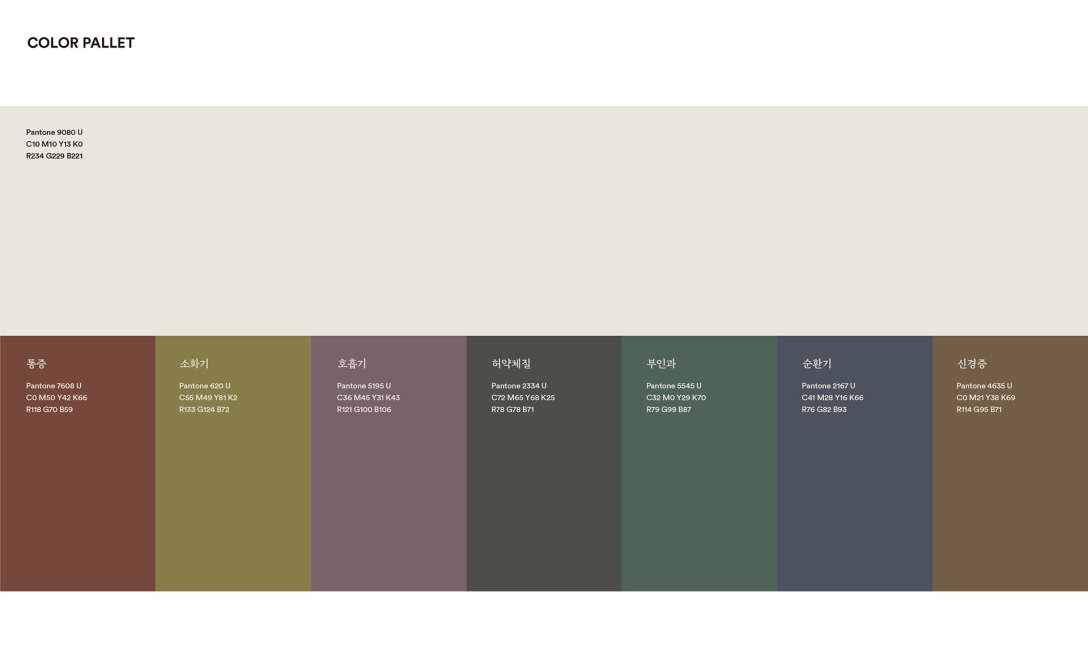Click the 허약체질 label

point(511,364)
